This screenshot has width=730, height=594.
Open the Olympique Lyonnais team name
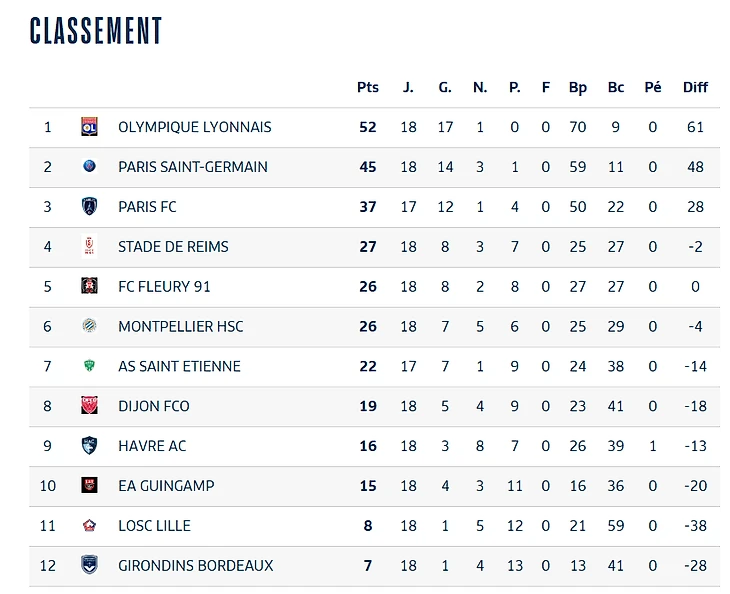194,127
